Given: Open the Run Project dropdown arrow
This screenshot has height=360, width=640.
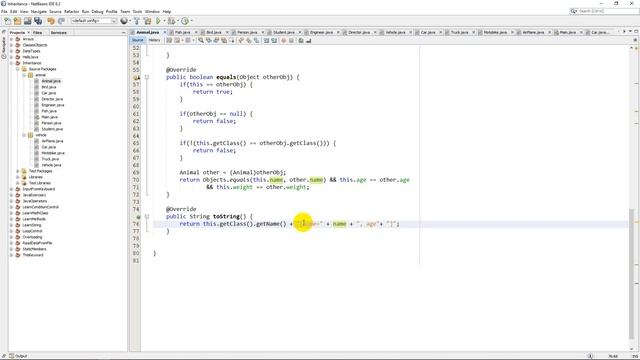Looking at the screenshot, I should tap(164, 21).
